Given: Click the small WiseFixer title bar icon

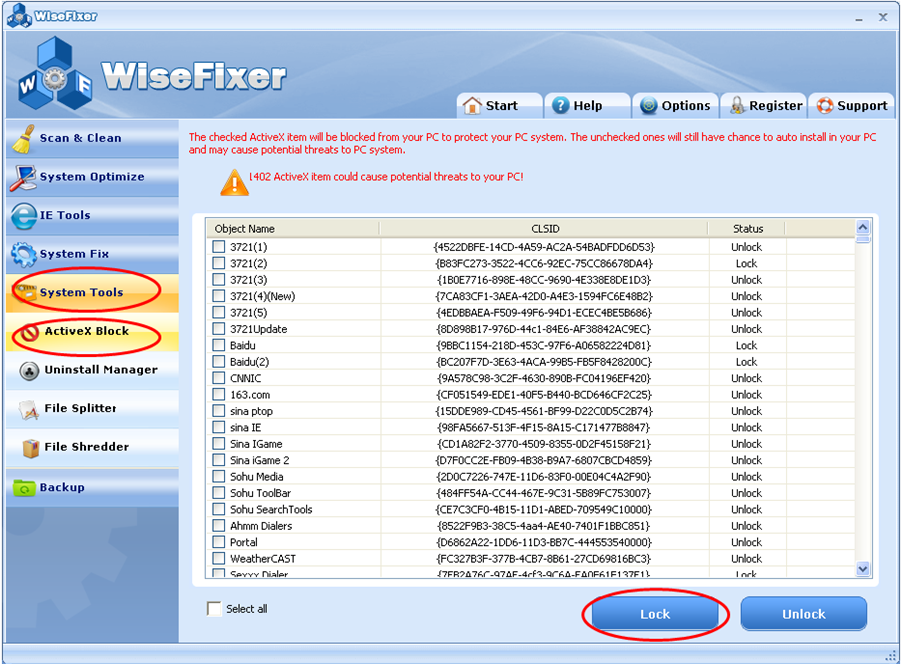Looking at the screenshot, I should [x=19, y=16].
